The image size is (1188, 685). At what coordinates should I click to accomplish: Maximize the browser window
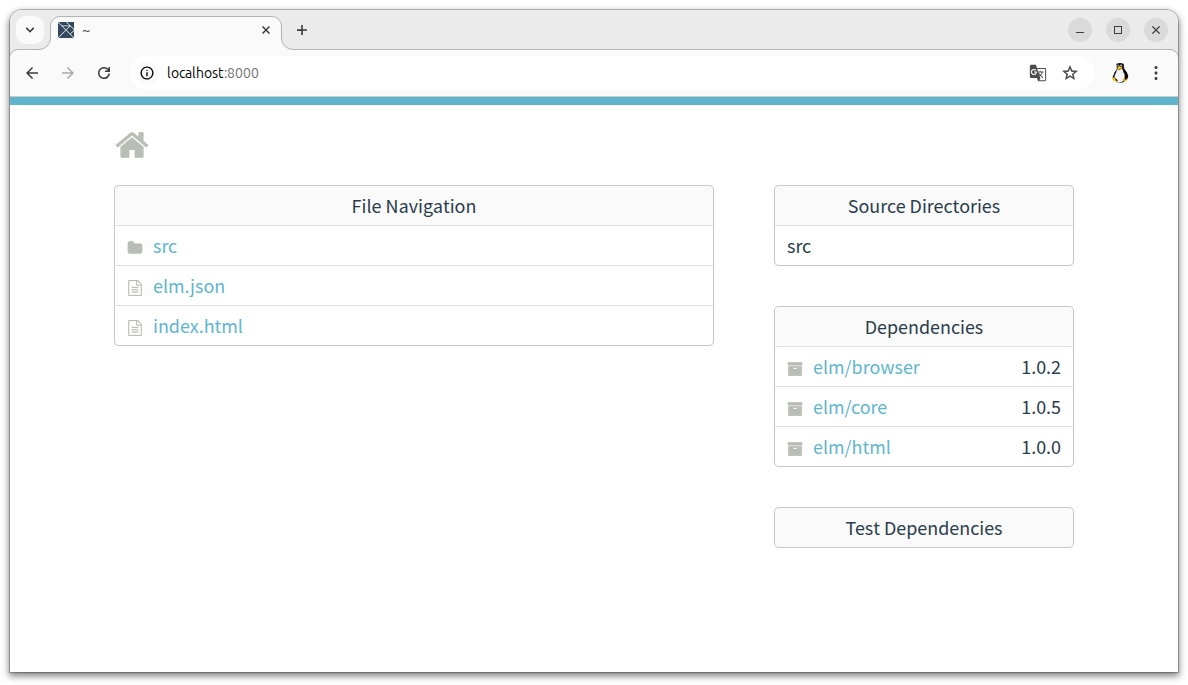coord(1118,30)
